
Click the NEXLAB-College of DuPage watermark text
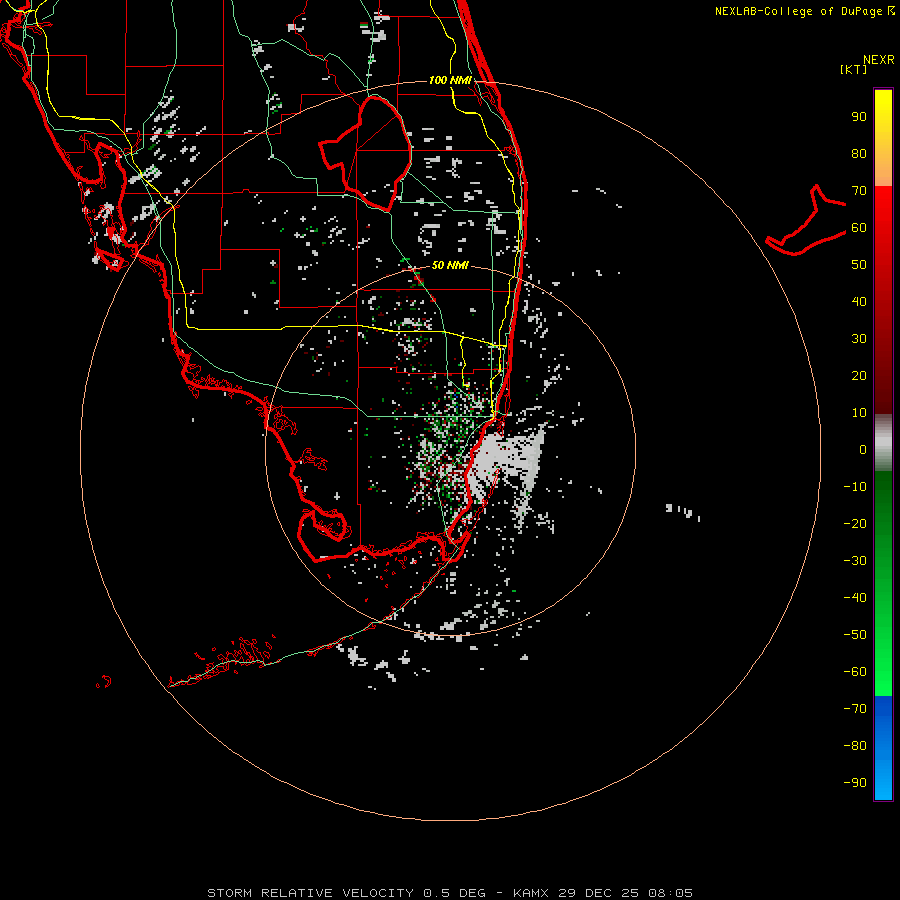804,11
